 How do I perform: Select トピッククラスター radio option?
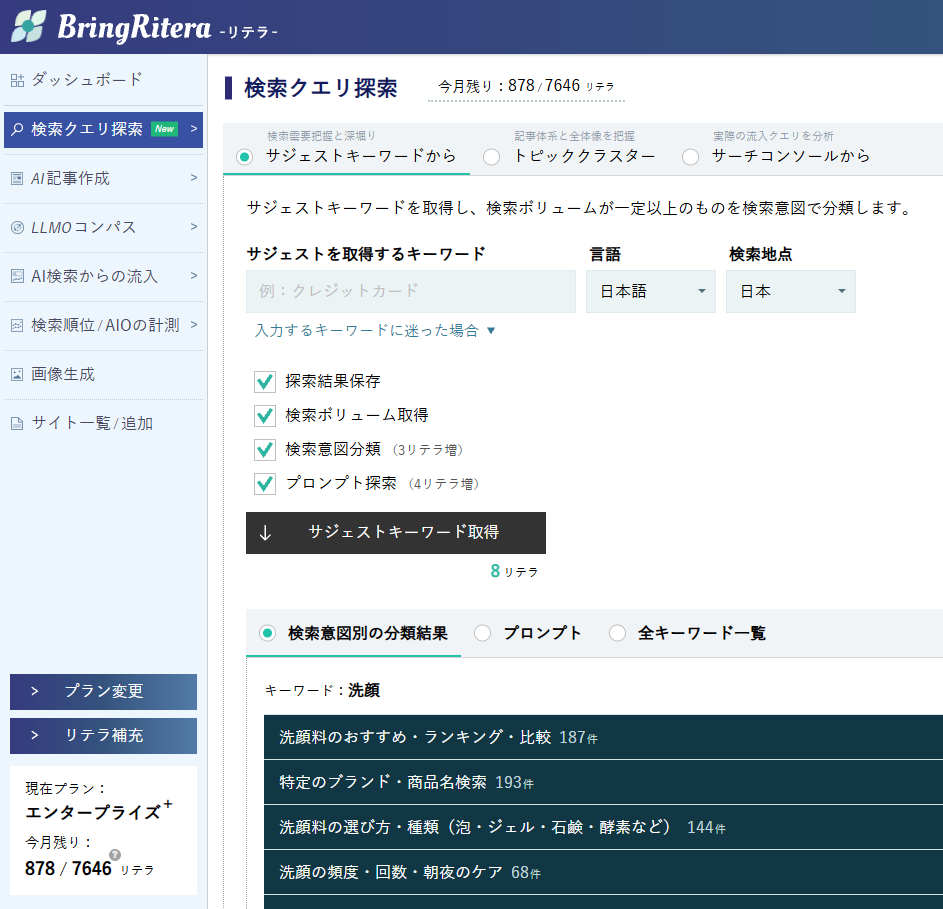pyautogui.click(x=491, y=157)
